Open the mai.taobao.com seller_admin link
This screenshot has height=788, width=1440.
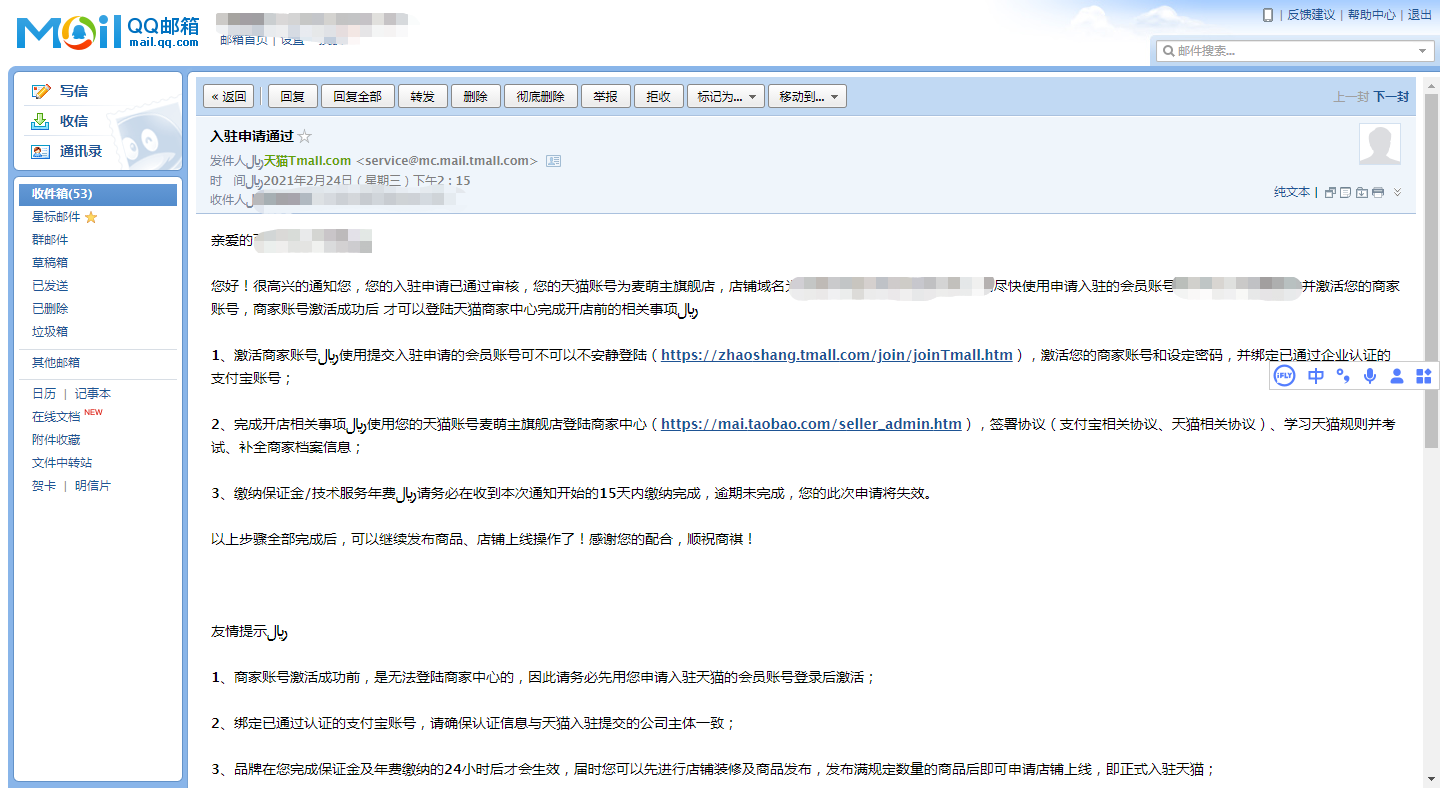(811, 424)
